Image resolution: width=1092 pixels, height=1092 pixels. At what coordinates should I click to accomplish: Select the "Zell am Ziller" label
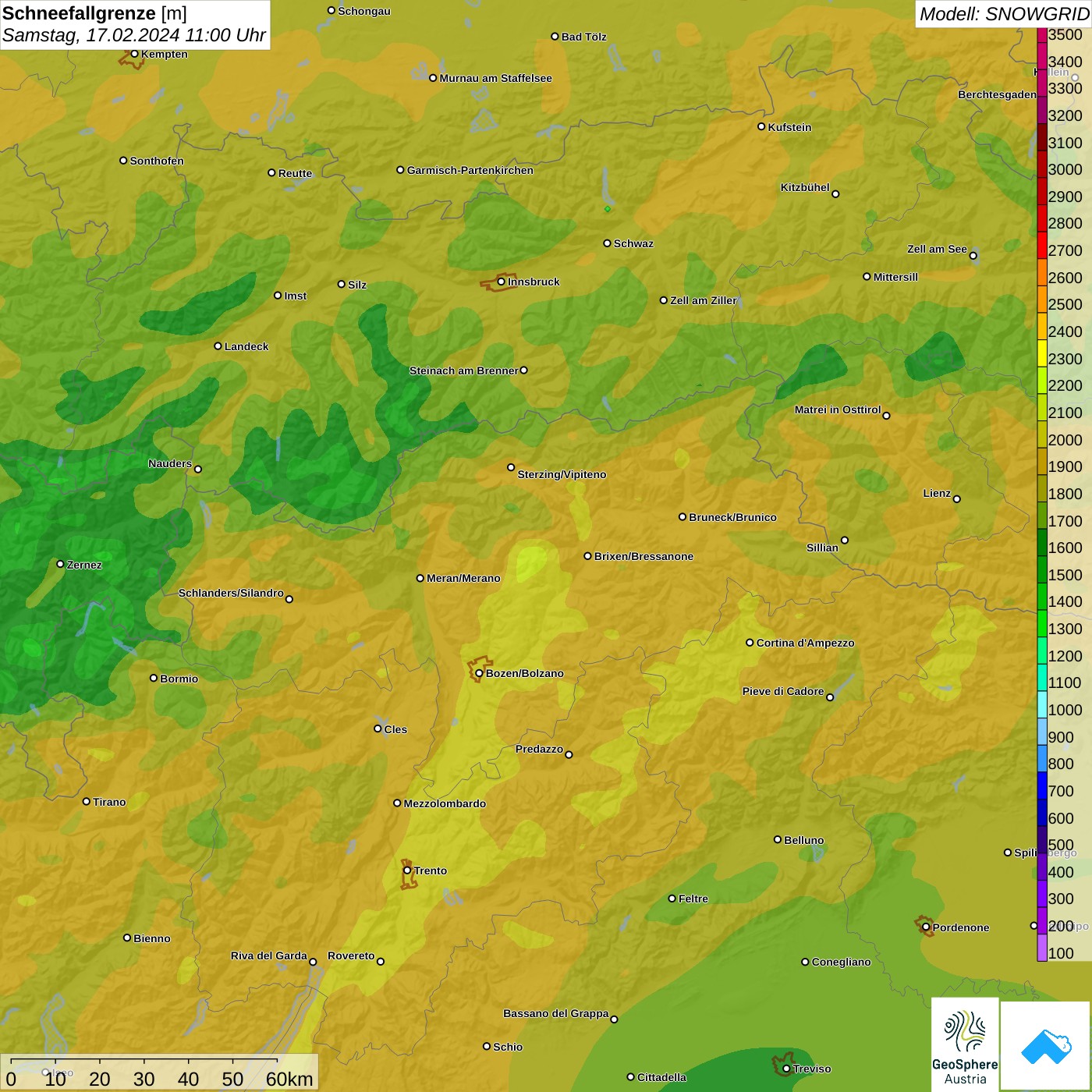click(704, 300)
